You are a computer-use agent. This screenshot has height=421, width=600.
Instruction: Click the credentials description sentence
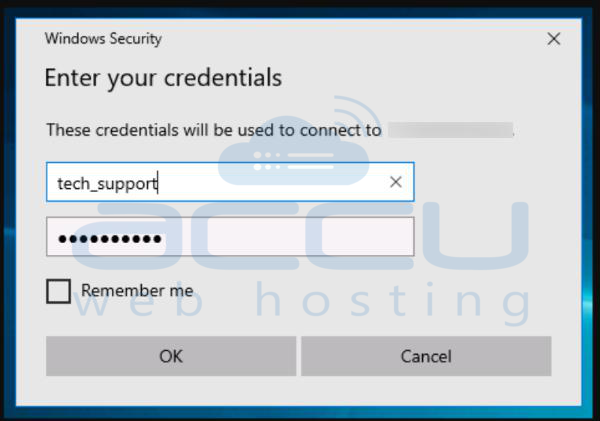214,130
